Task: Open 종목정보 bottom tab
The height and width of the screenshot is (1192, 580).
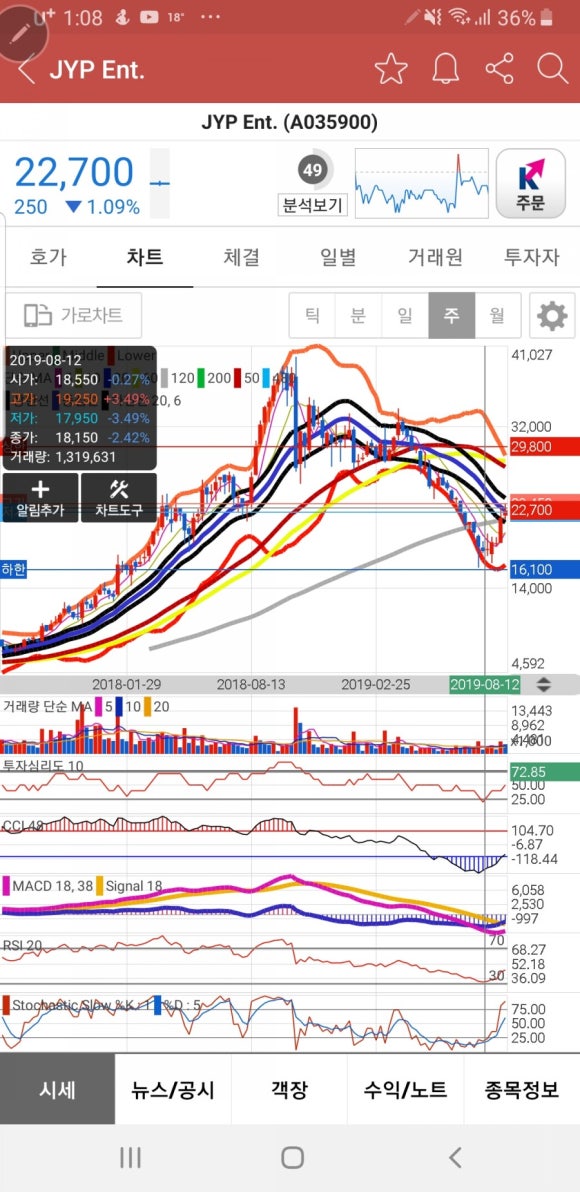Action: pos(521,1089)
